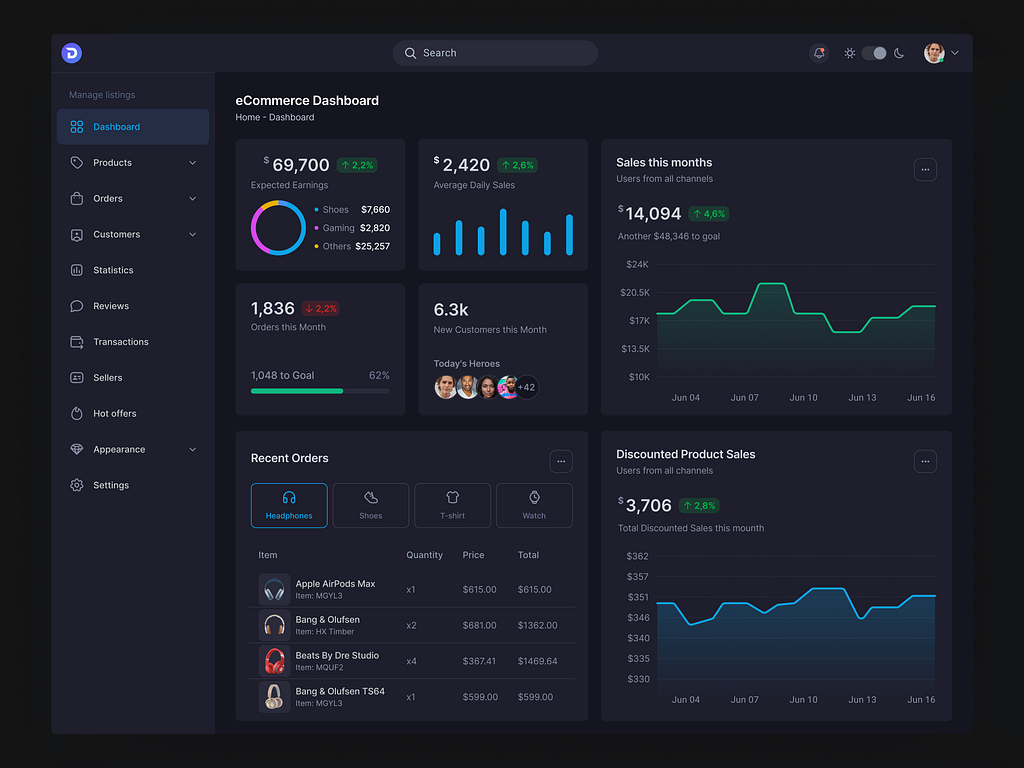
Task: Click the Transactions sidebar icon
Action: 77,342
